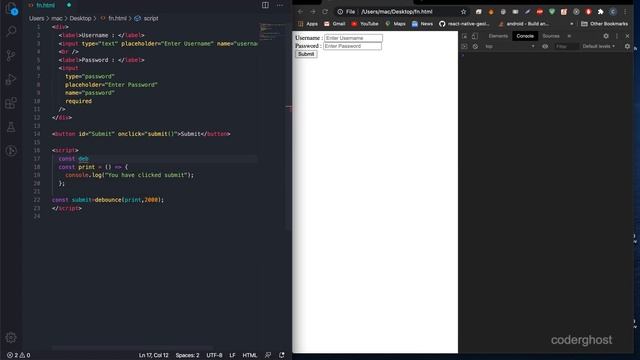Open the errors and warnings status item

pos(18,355)
